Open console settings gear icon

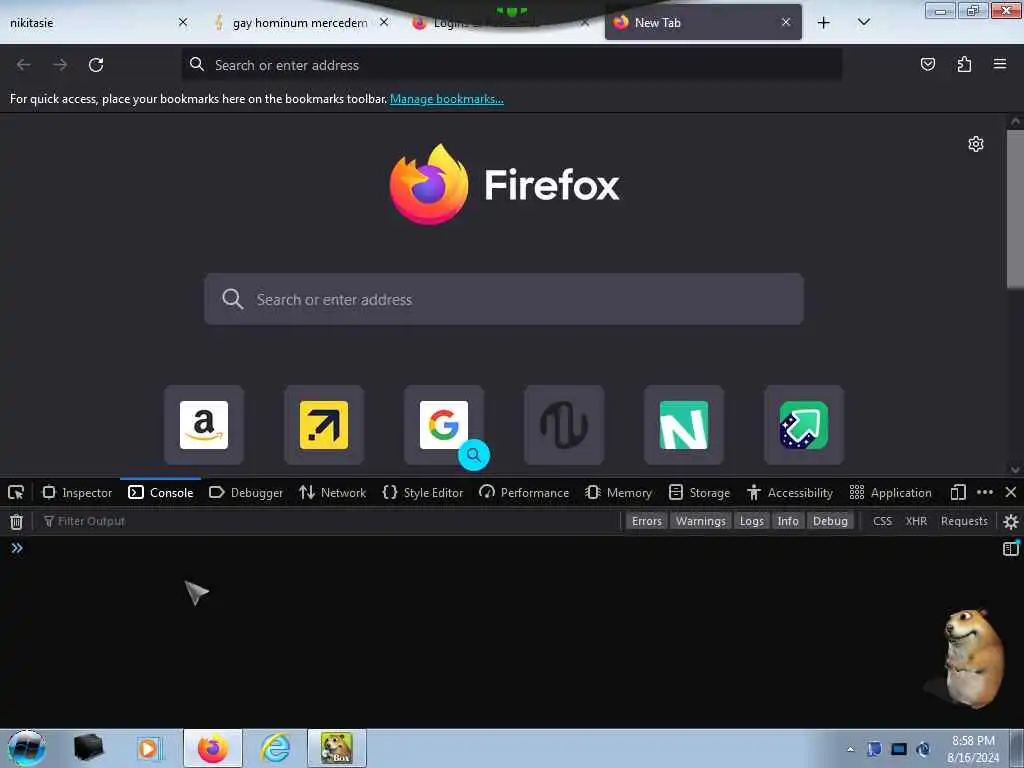tap(1010, 521)
